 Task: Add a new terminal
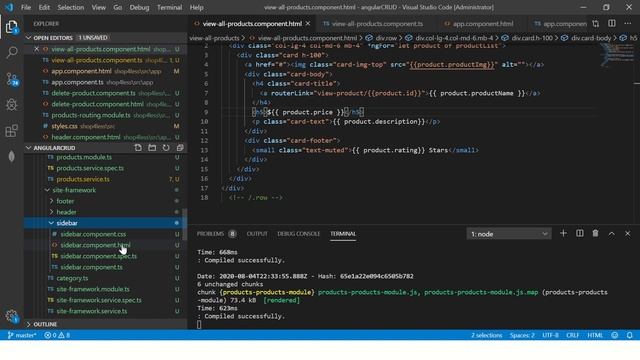click(x=563, y=233)
